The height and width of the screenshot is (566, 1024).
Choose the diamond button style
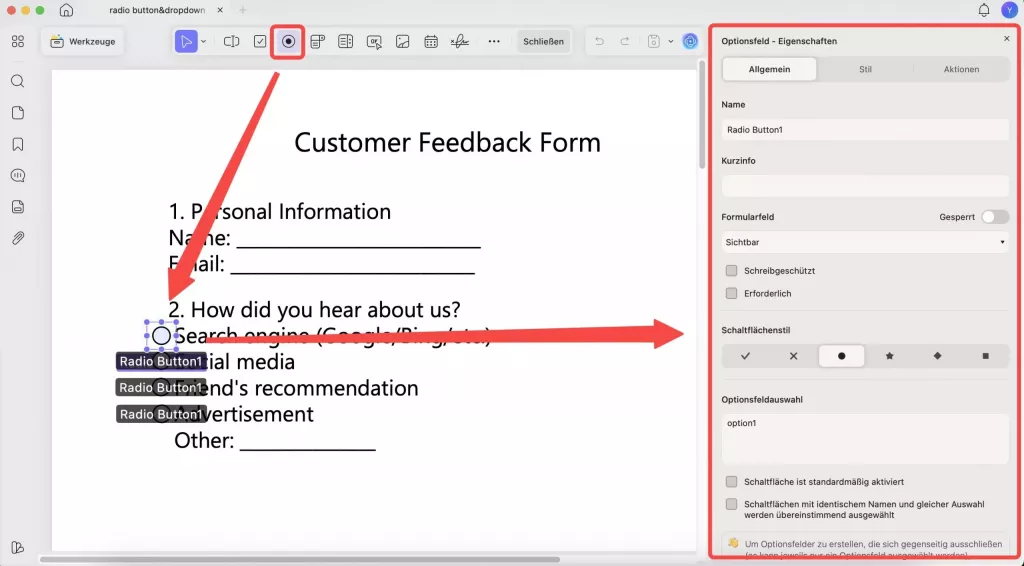click(937, 356)
